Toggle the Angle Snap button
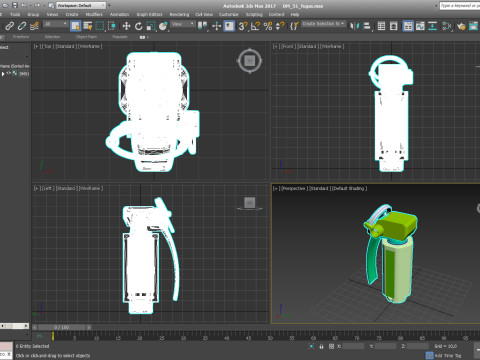 [255, 26]
